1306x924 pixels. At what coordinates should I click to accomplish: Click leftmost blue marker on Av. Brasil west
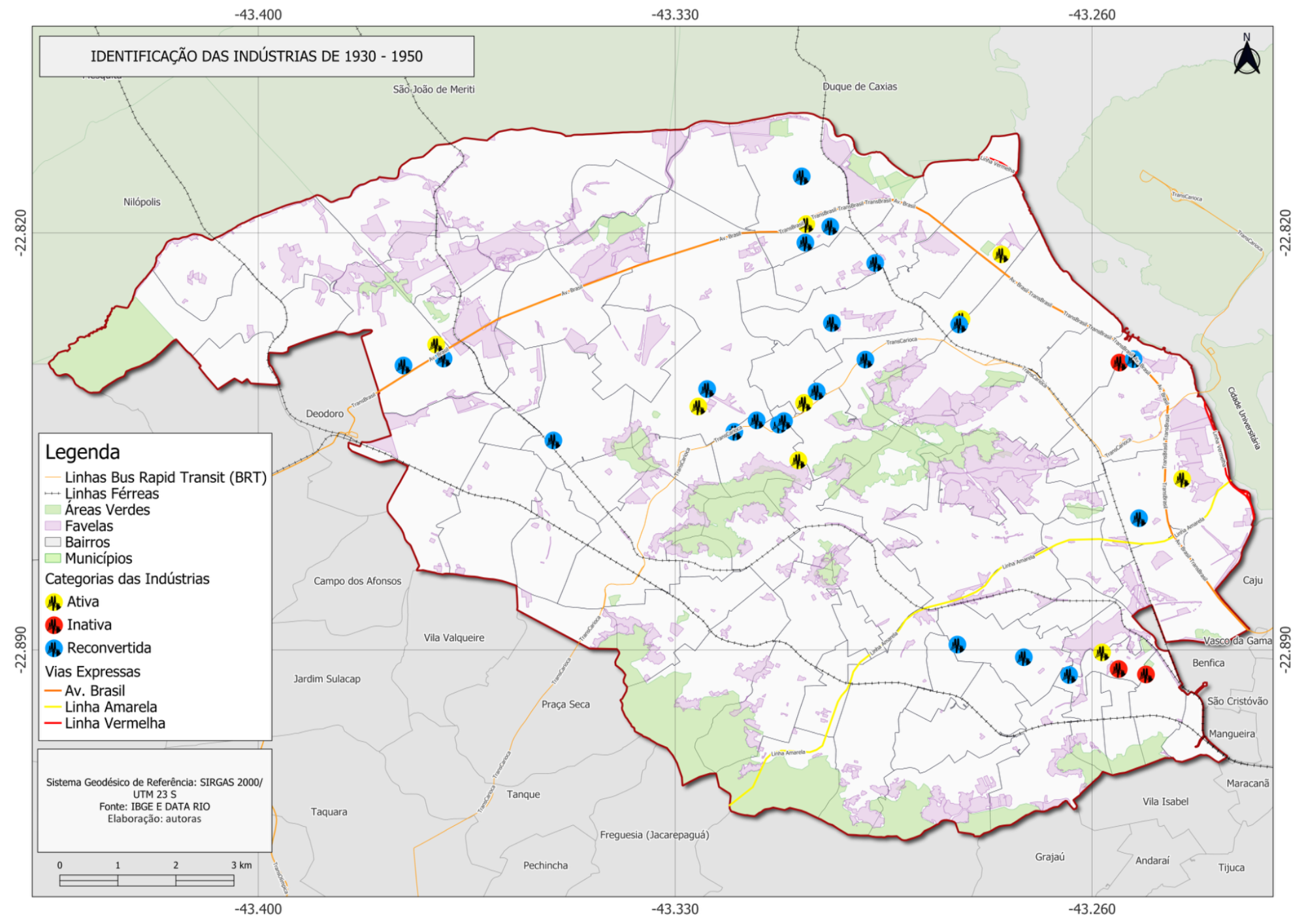point(403,366)
